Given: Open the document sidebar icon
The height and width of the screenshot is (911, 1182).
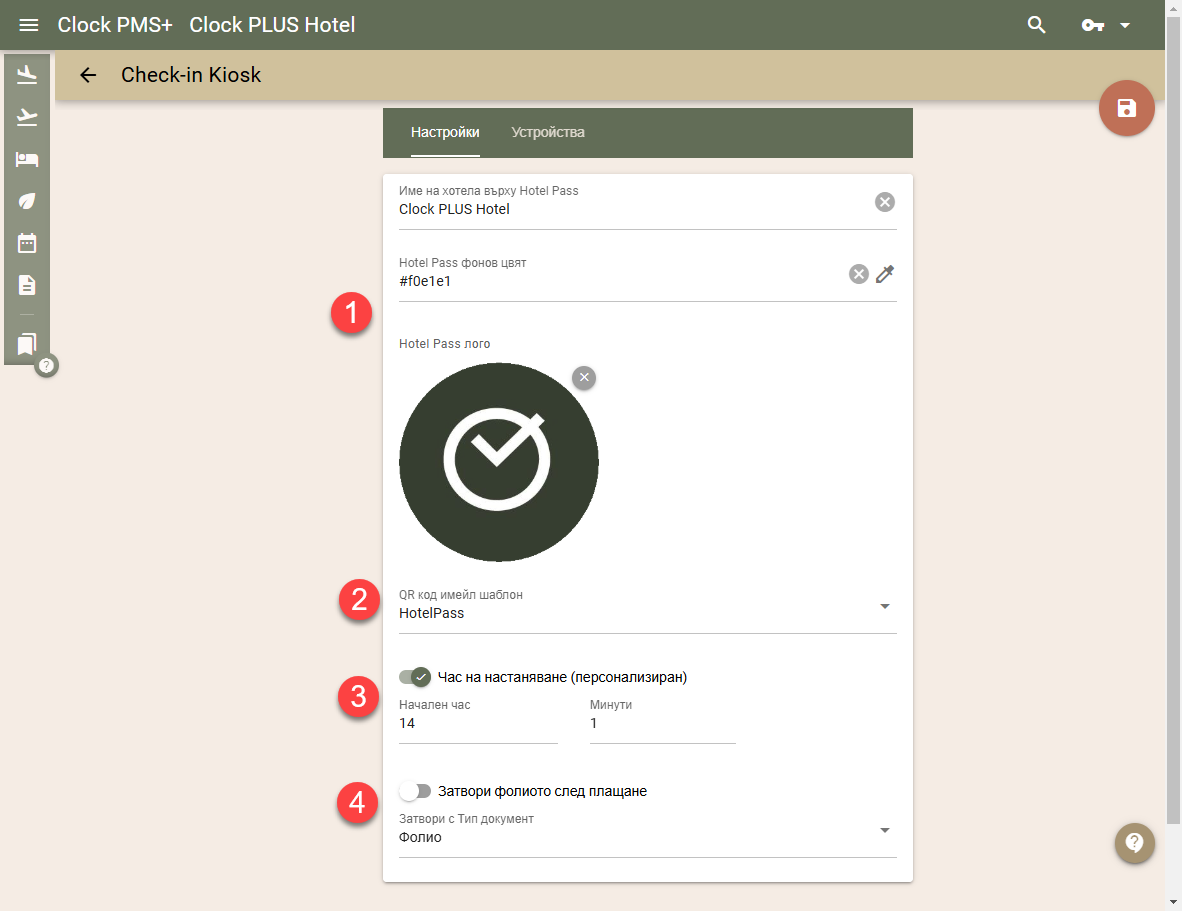Looking at the screenshot, I should (27, 285).
